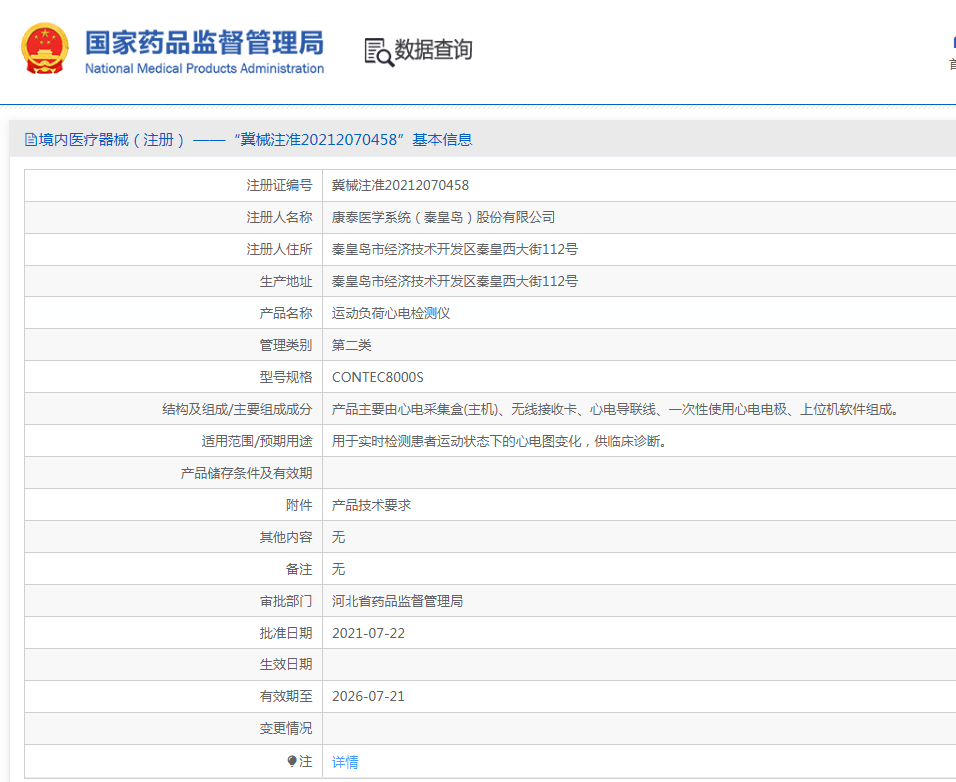Click the text starting 用于实时检测患者
956x782 pixels.
click(500, 441)
